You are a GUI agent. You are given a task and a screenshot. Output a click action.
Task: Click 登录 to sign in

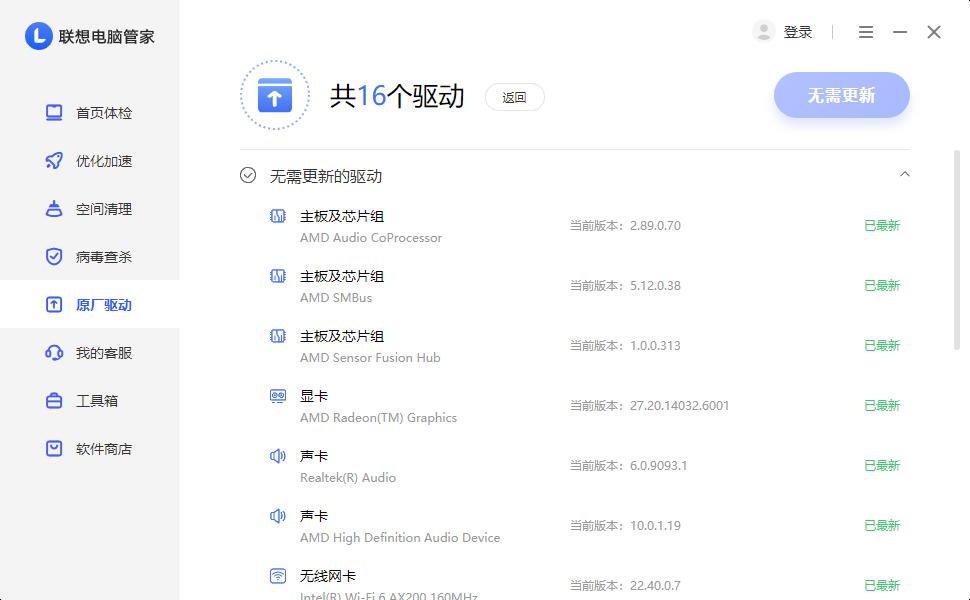[x=797, y=31]
